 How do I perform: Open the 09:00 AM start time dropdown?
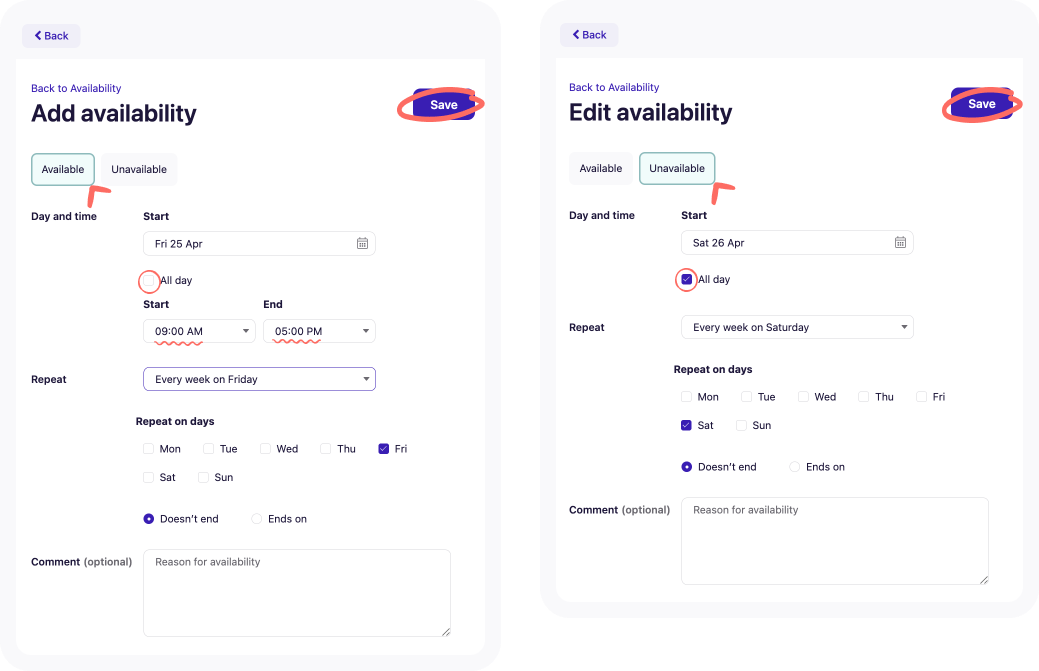coord(199,331)
